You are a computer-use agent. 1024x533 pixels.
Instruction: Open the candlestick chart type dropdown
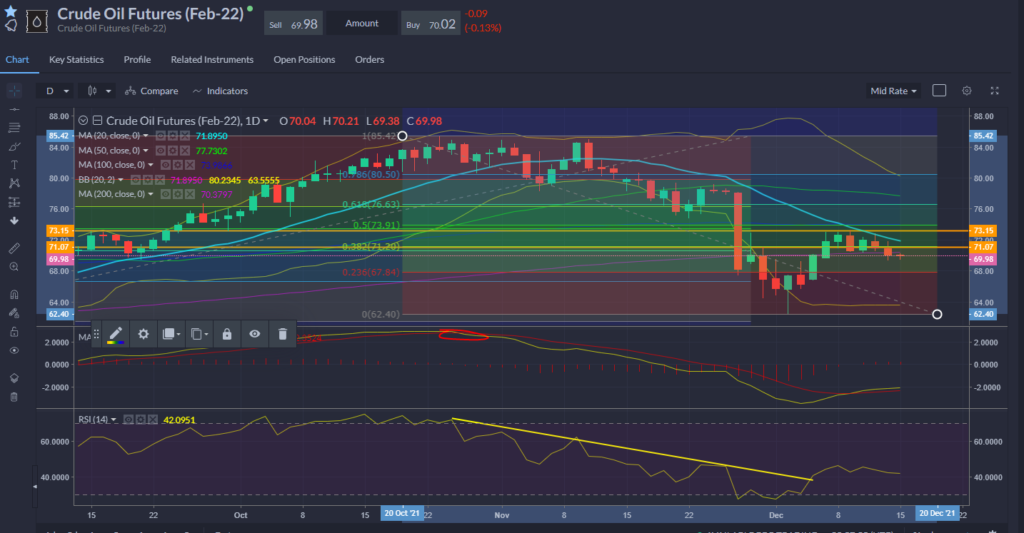(x=99, y=91)
